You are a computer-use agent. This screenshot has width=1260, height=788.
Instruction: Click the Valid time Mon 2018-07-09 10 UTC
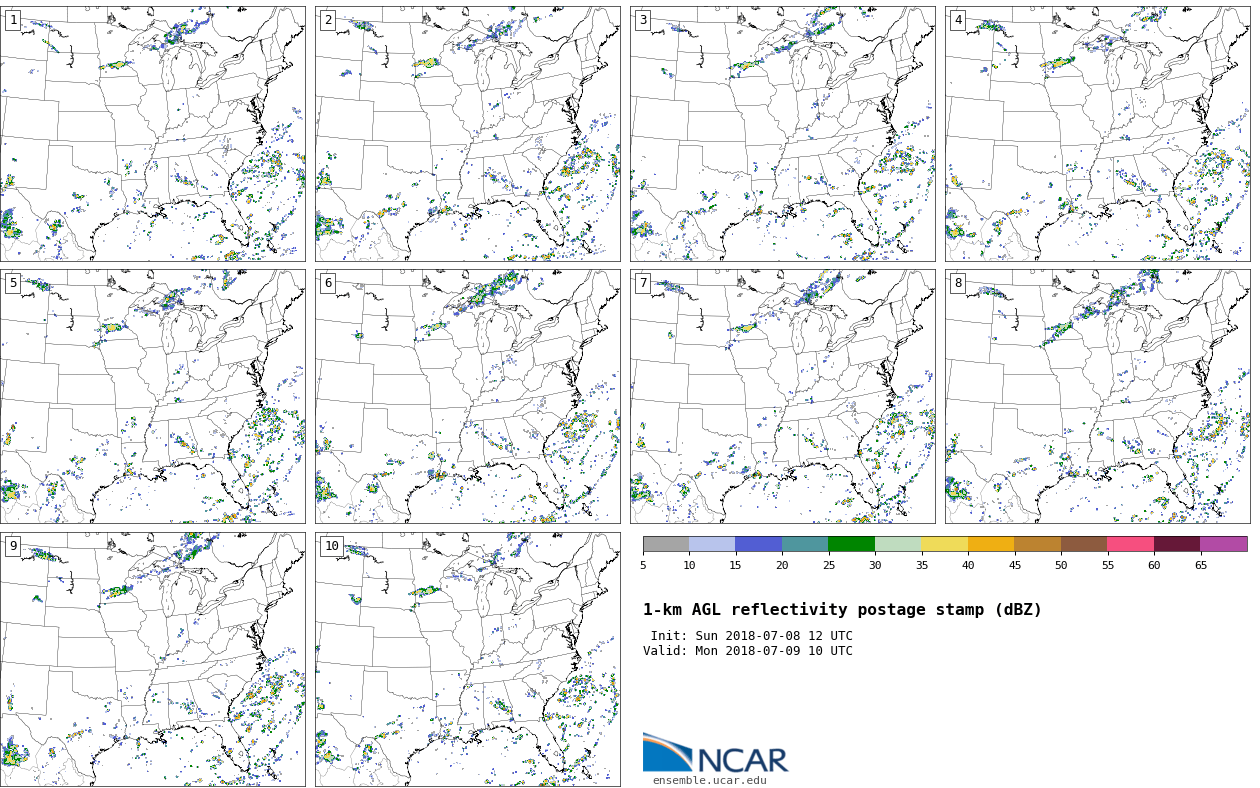point(748,651)
